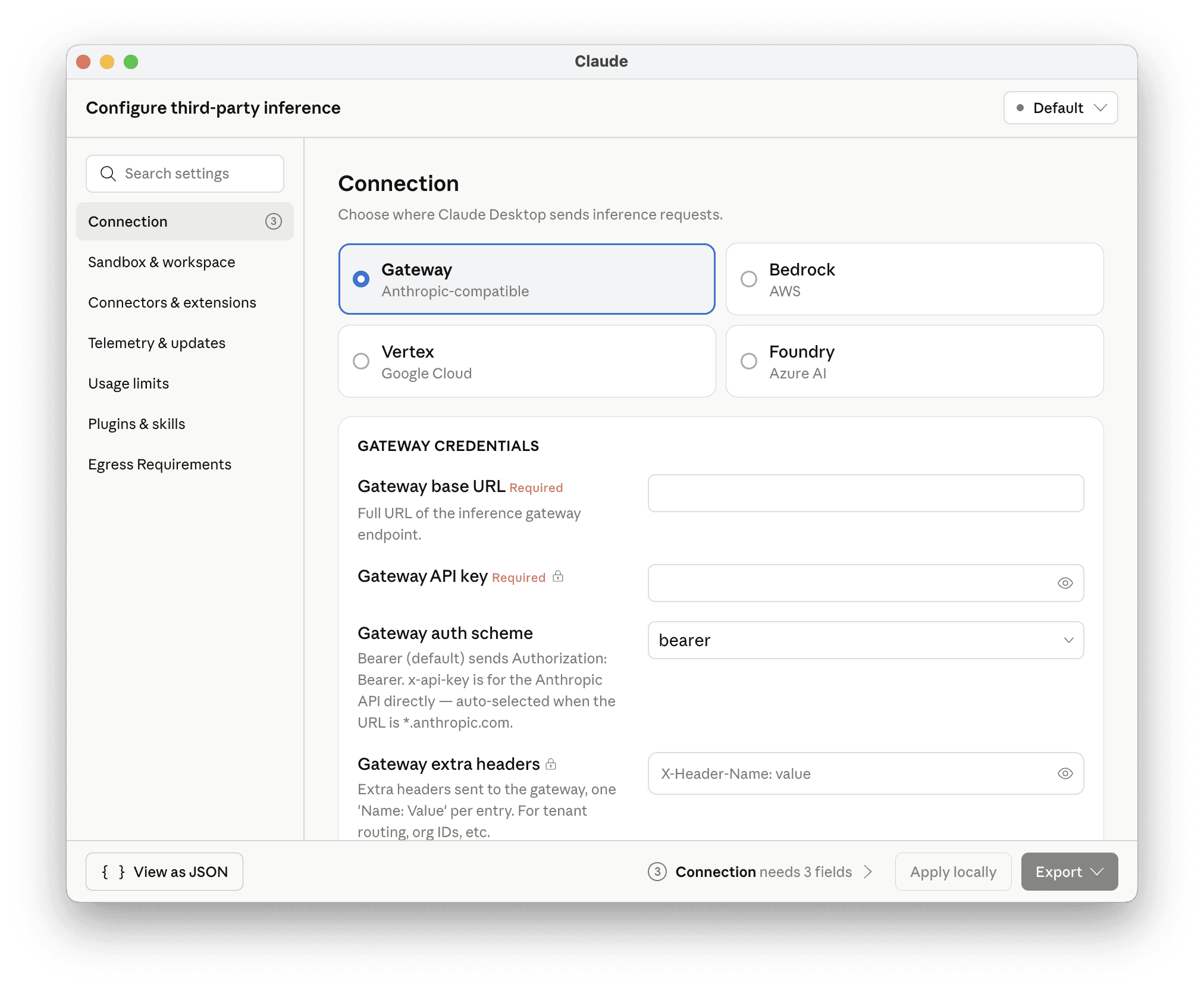Reveal Gateway API key with eye icon
The height and width of the screenshot is (990, 1204).
(1065, 583)
